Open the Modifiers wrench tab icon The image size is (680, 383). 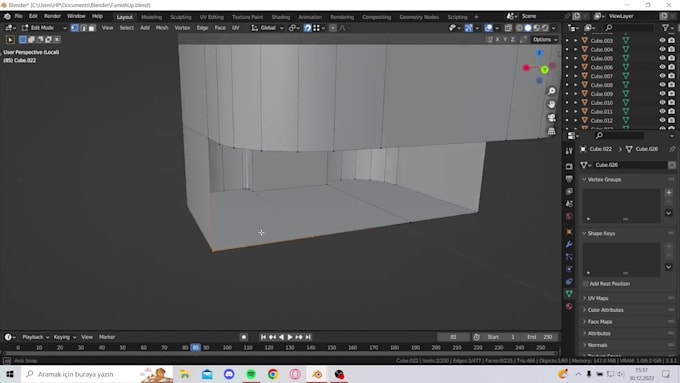(x=569, y=244)
